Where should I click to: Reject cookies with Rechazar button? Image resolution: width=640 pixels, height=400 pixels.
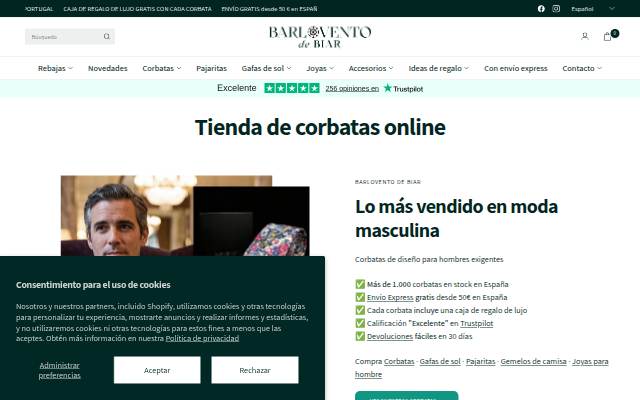pyautogui.click(x=255, y=370)
